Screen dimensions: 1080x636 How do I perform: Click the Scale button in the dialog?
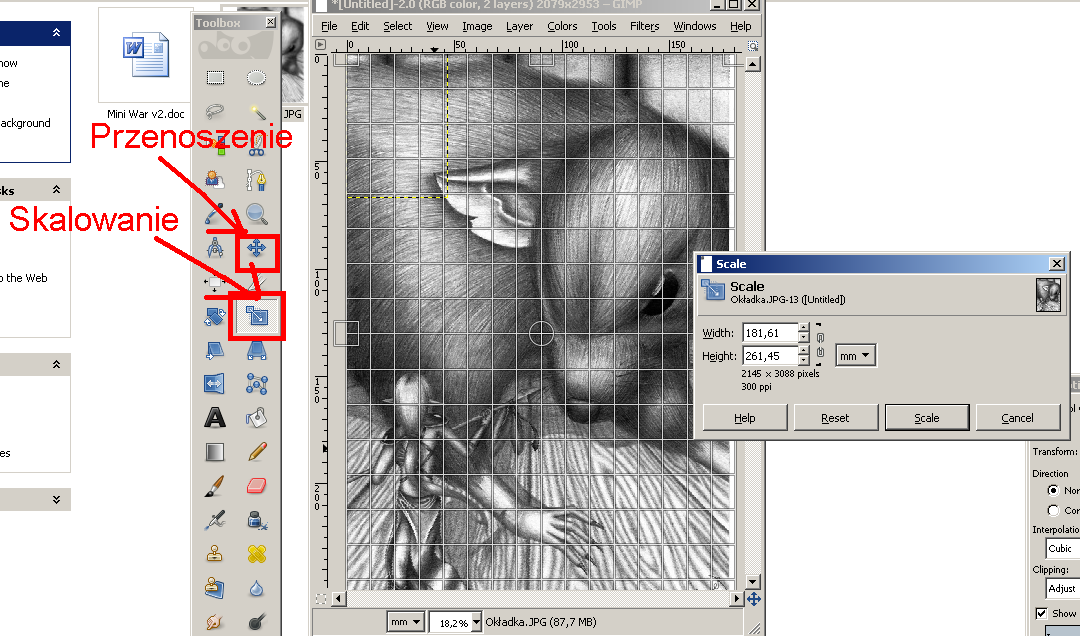coord(927,418)
